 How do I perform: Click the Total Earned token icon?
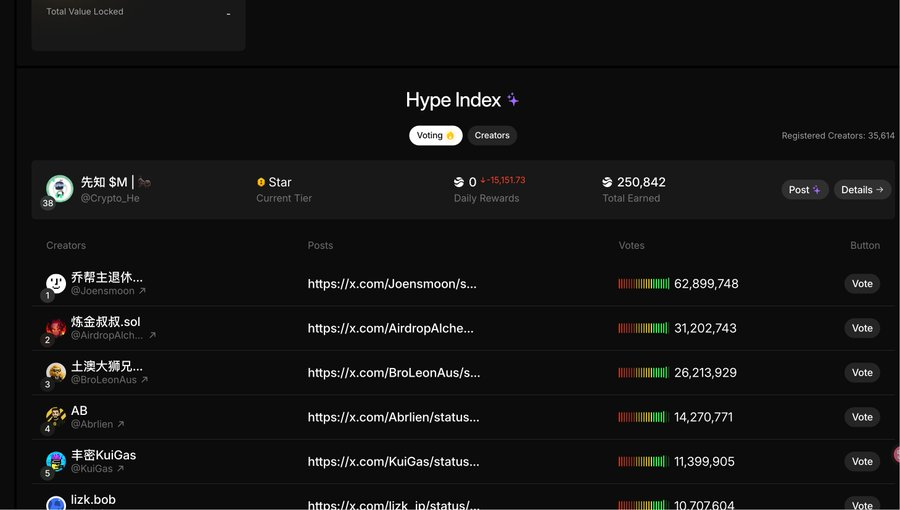[x=607, y=182]
